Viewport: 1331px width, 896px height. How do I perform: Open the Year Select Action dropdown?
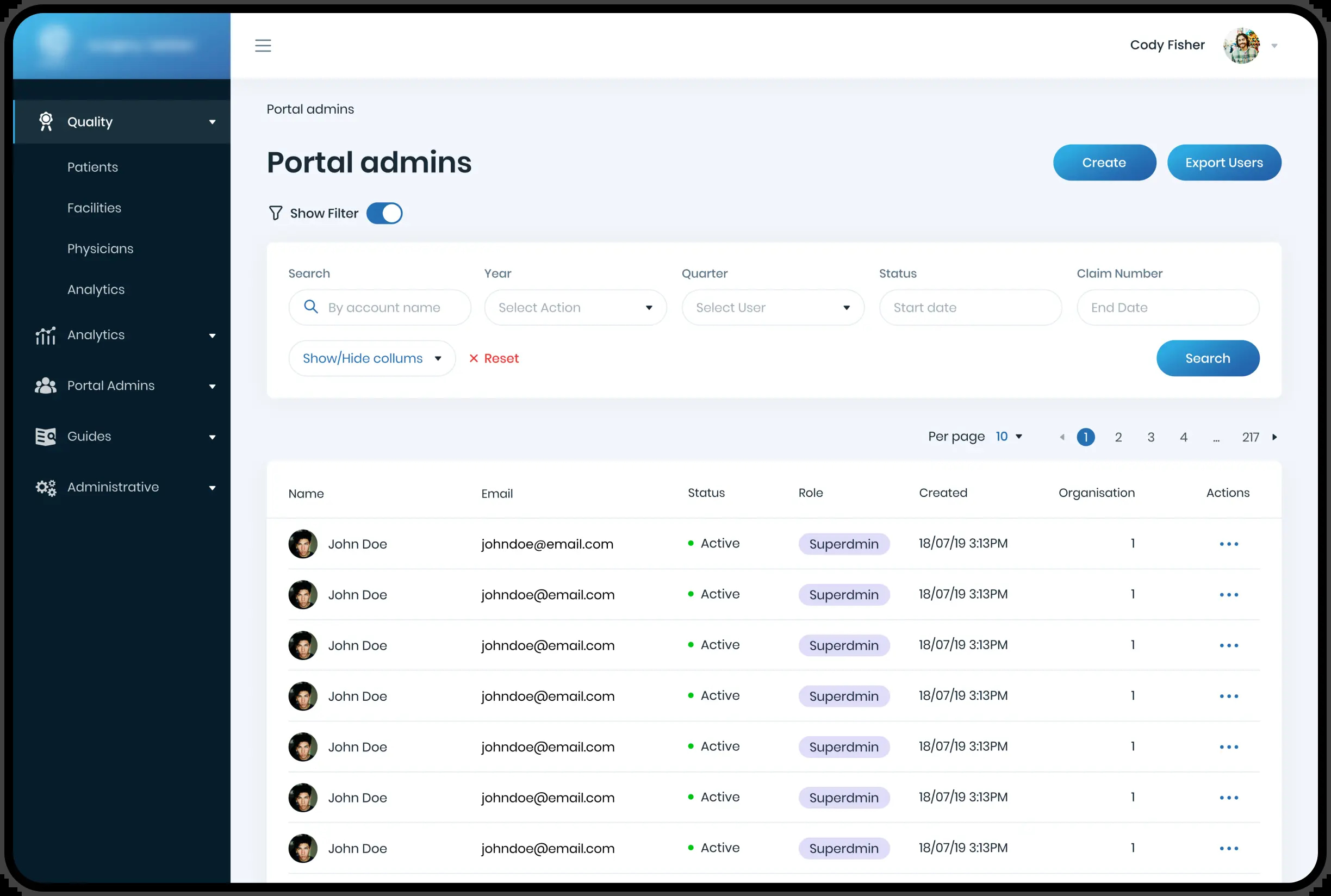coord(575,307)
